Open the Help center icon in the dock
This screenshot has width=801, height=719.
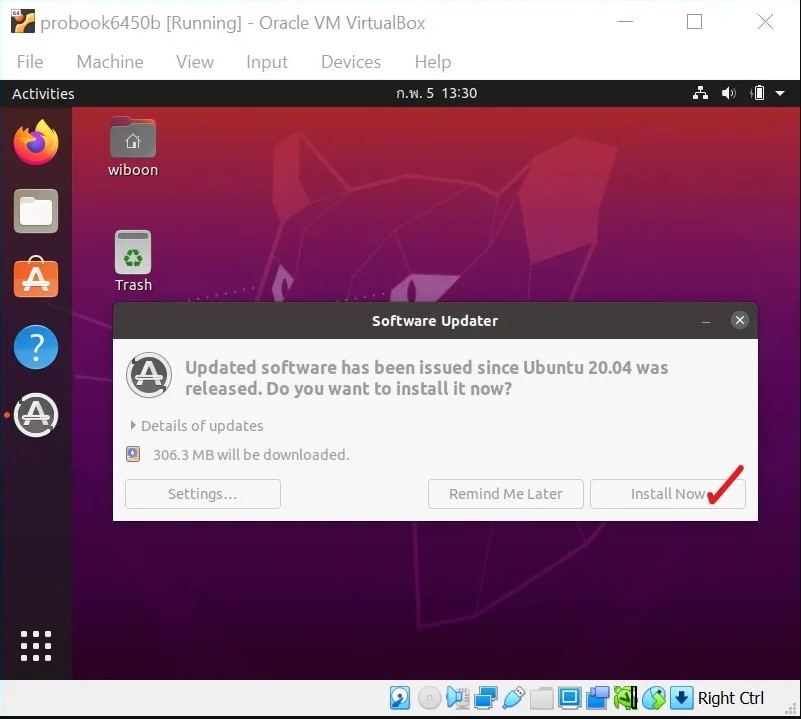click(x=36, y=347)
